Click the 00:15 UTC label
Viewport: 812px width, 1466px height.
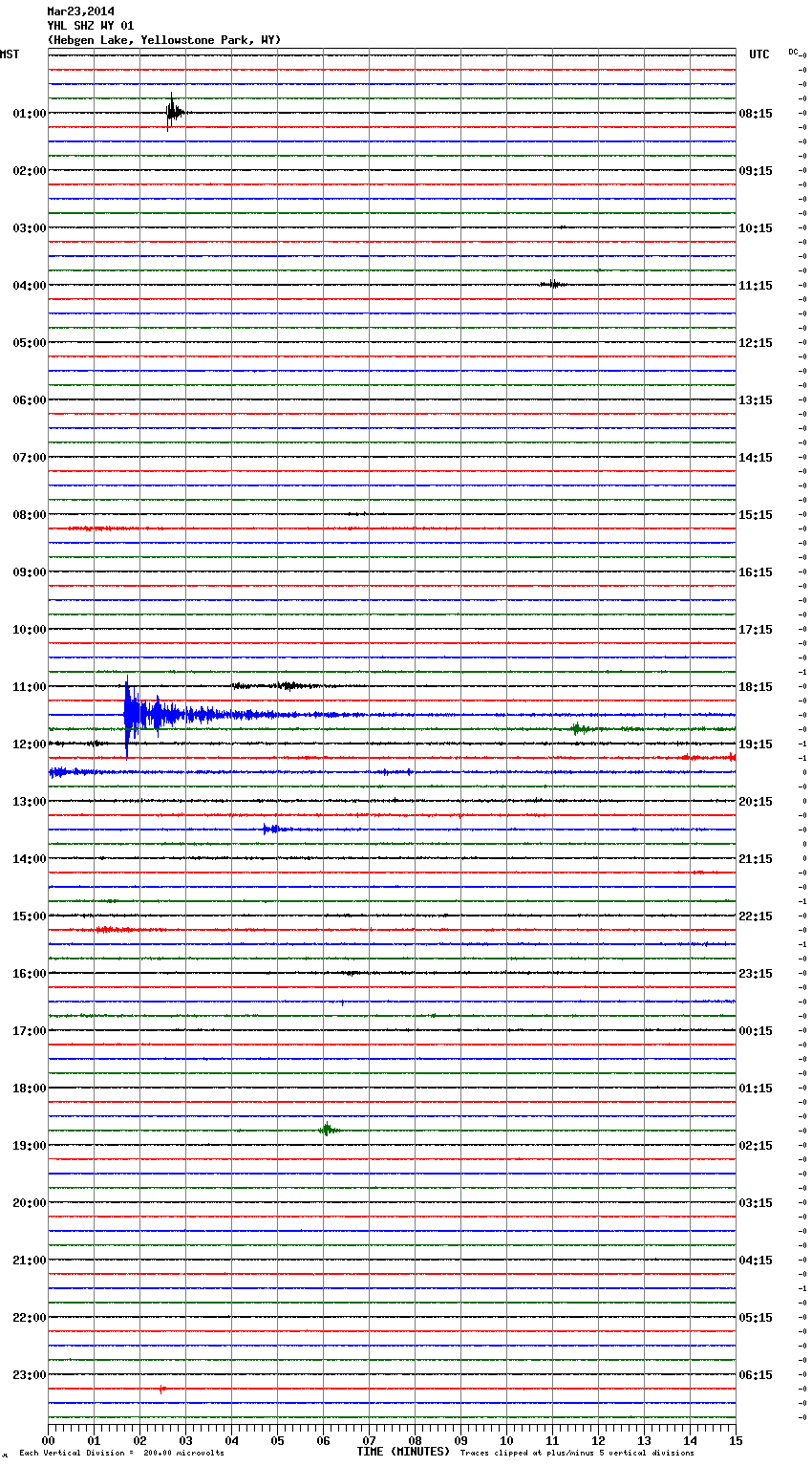pyautogui.click(x=756, y=1031)
